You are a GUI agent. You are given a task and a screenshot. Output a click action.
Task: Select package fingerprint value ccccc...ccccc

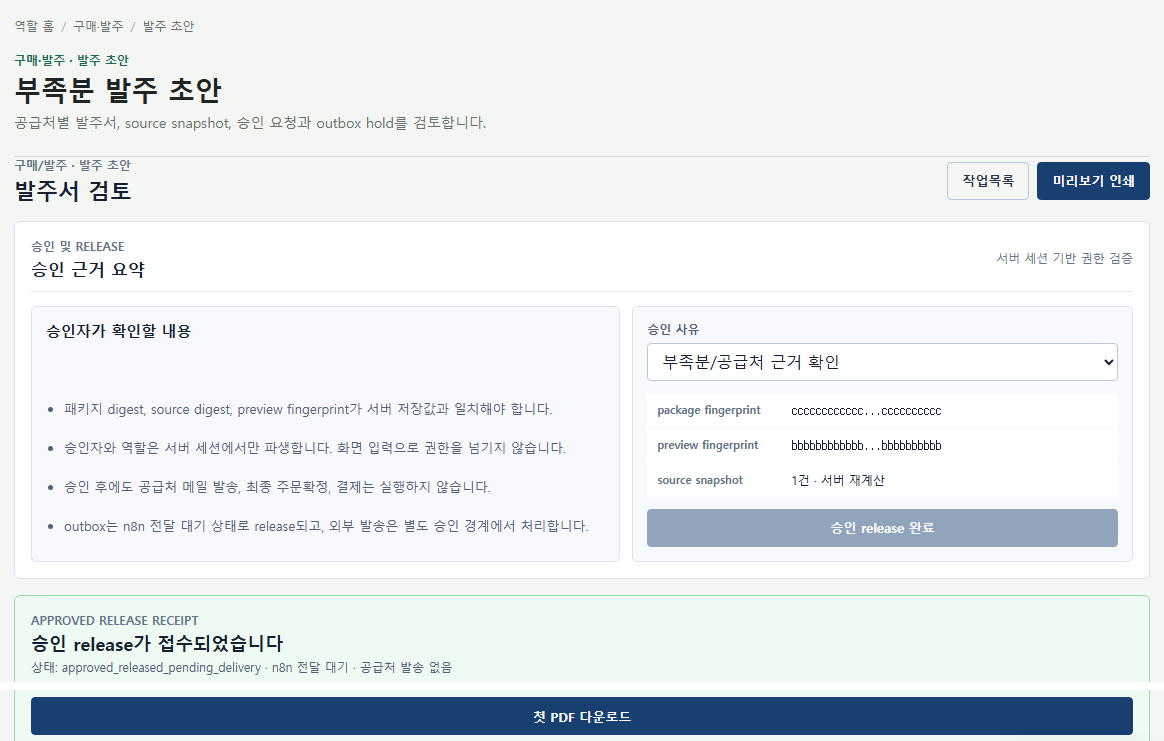tap(866, 411)
